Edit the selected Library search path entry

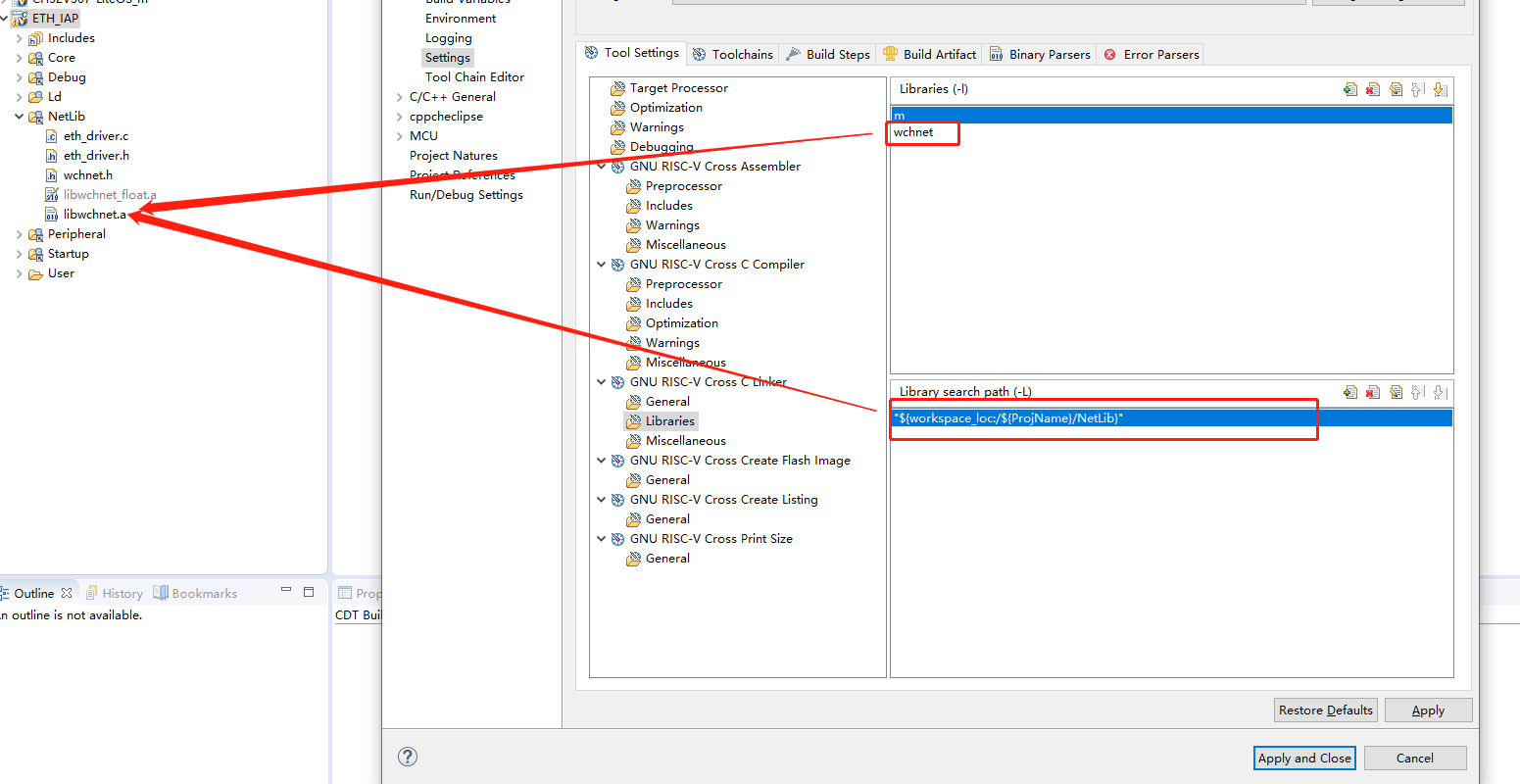[1396, 392]
